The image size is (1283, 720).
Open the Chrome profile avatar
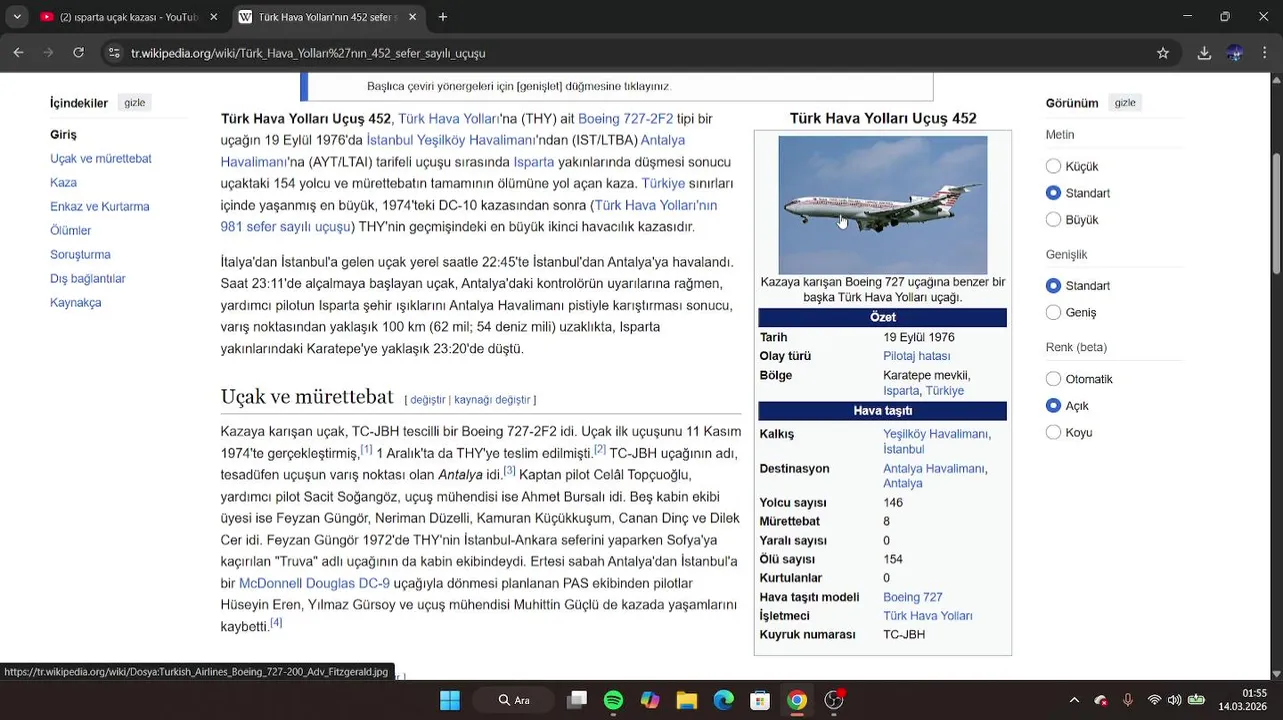coord(1235,53)
